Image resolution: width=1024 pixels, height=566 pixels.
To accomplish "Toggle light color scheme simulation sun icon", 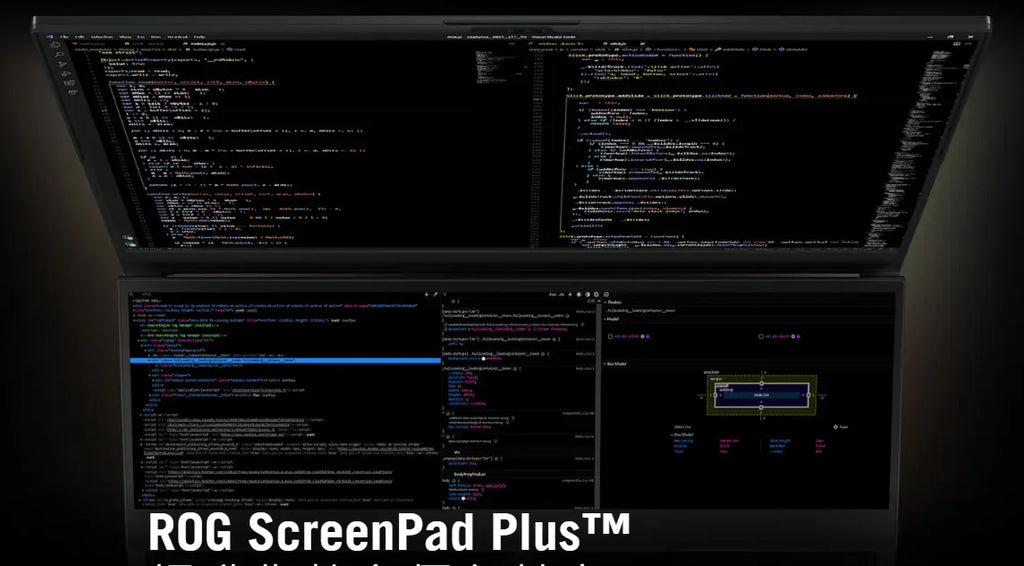I will 579,294.
